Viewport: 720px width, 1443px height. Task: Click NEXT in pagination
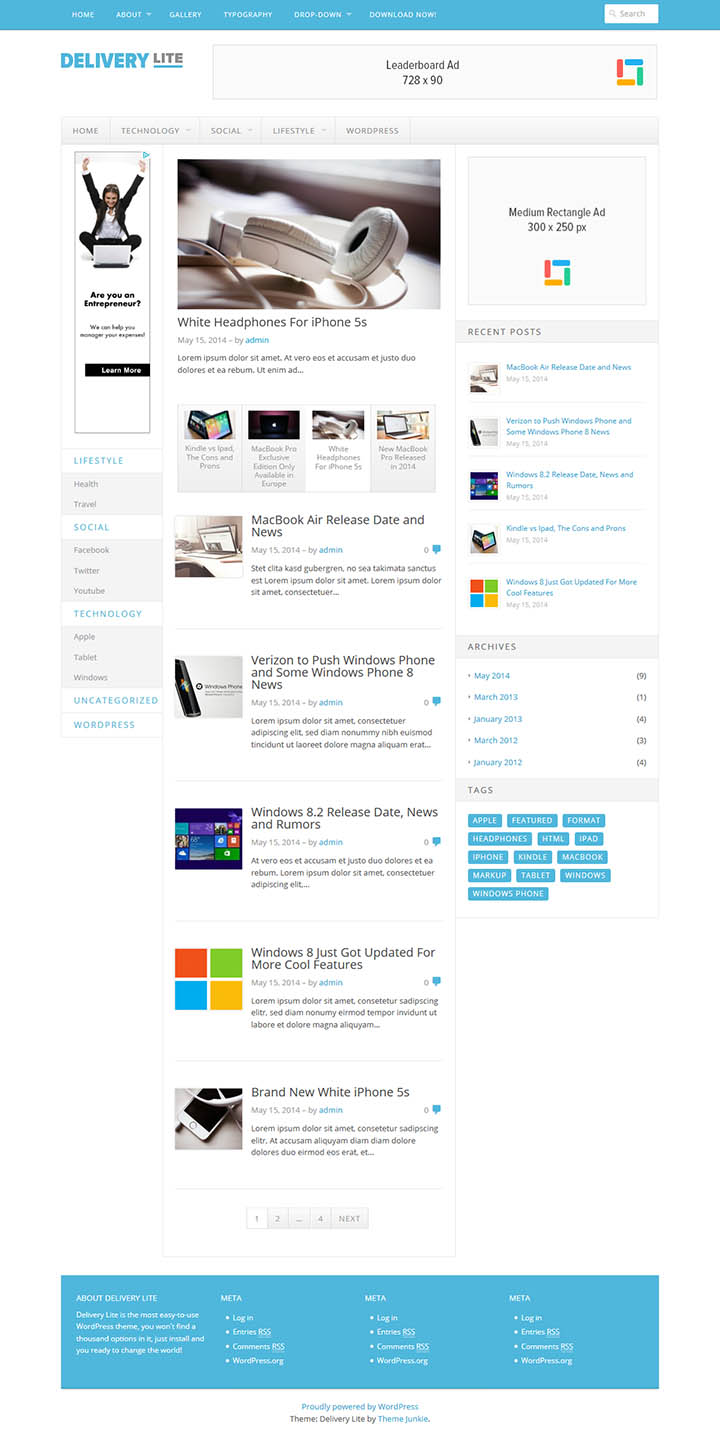point(349,1219)
